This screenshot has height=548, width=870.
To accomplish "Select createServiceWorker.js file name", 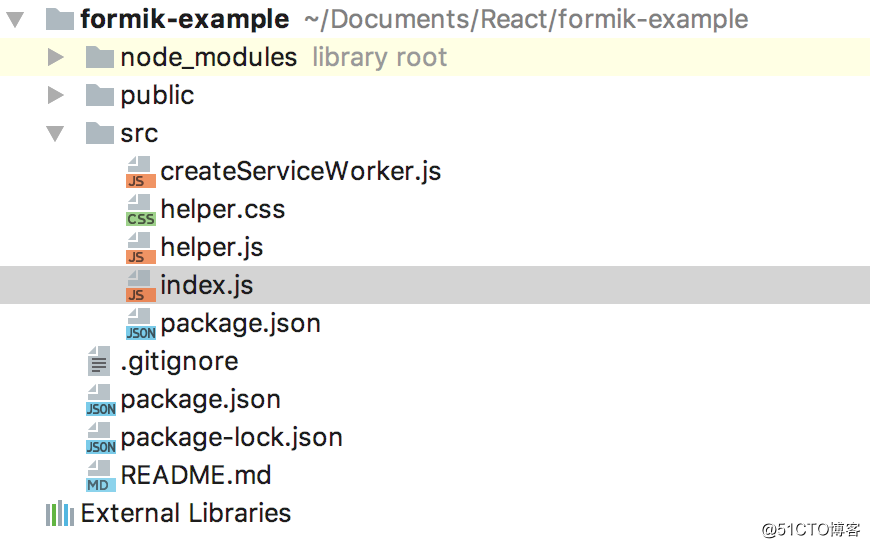I will click(x=301, y=171).
